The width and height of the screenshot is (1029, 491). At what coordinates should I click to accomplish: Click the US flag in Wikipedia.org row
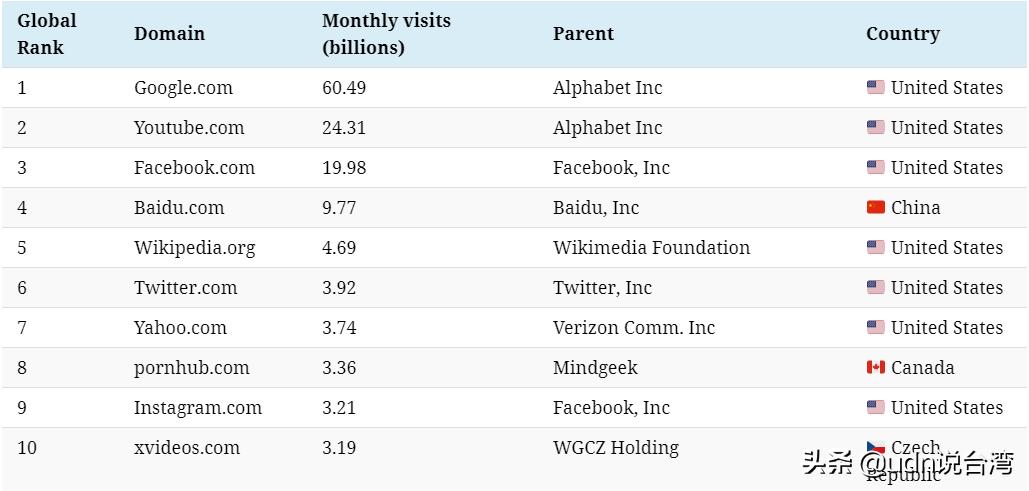875,247
